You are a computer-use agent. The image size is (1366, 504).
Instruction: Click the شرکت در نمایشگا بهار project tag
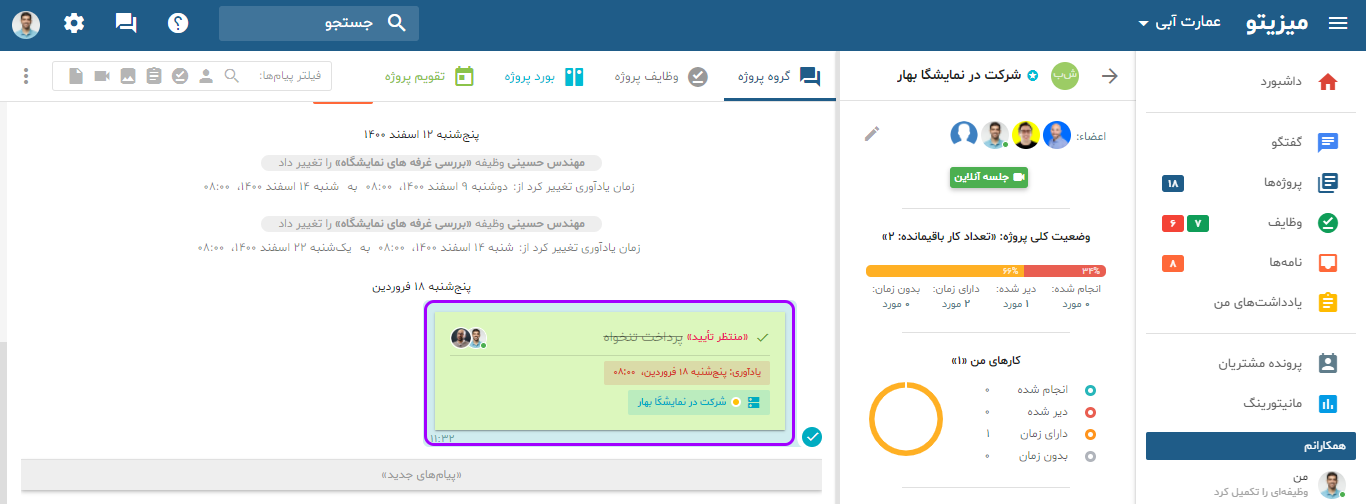(x=698, y=402)
